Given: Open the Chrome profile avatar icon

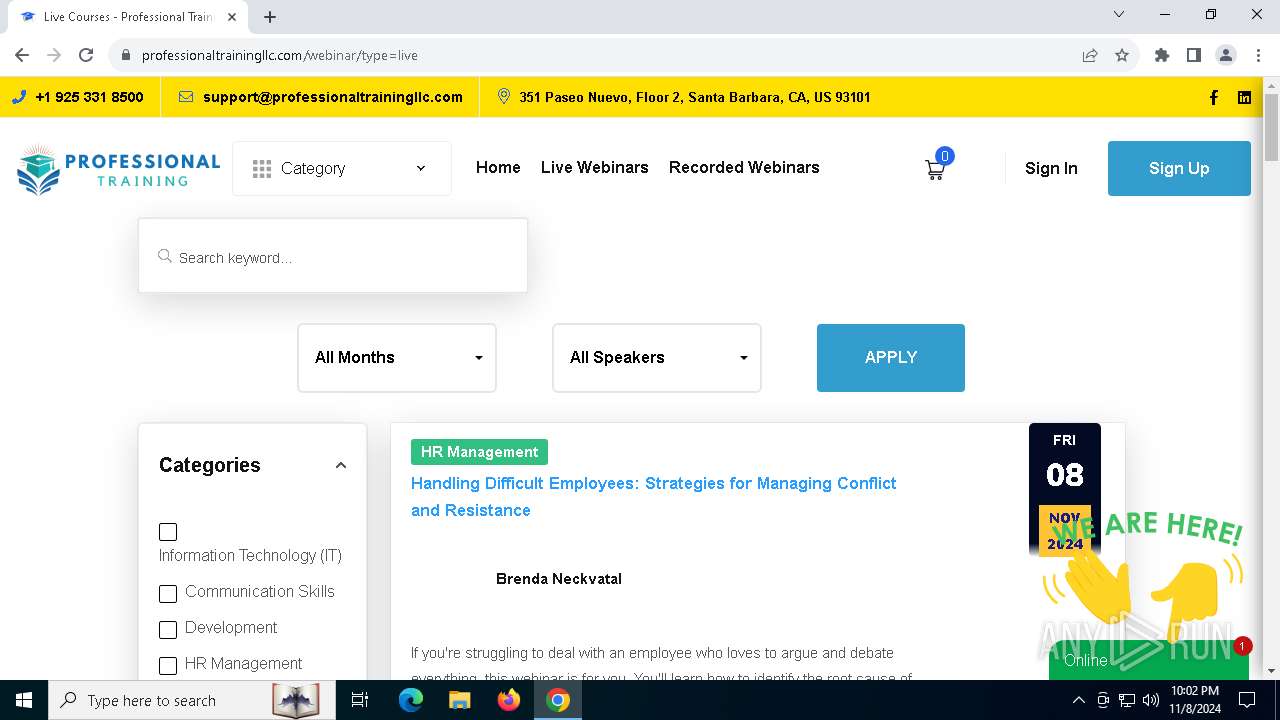Looking at the screenshot, I should pos(1226,55).
